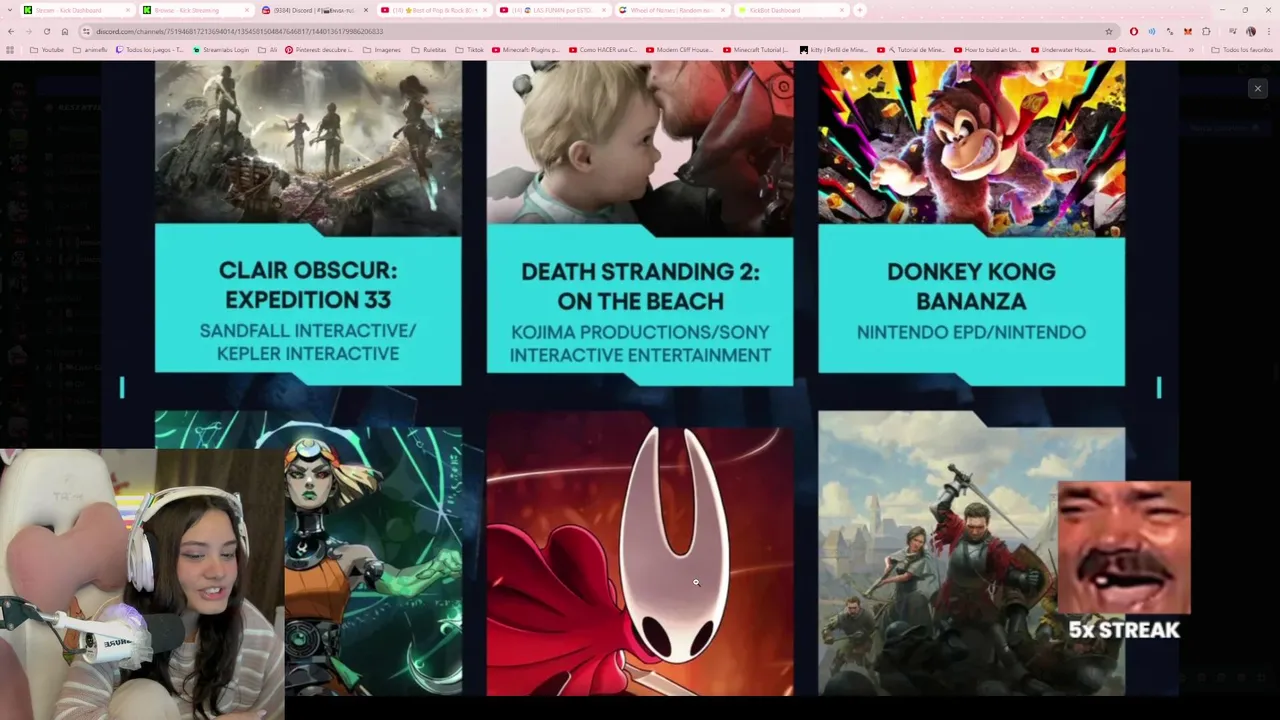Bookmark this page with the star icon
The width and height of the screenshot is (1280, 720).
1108,31
